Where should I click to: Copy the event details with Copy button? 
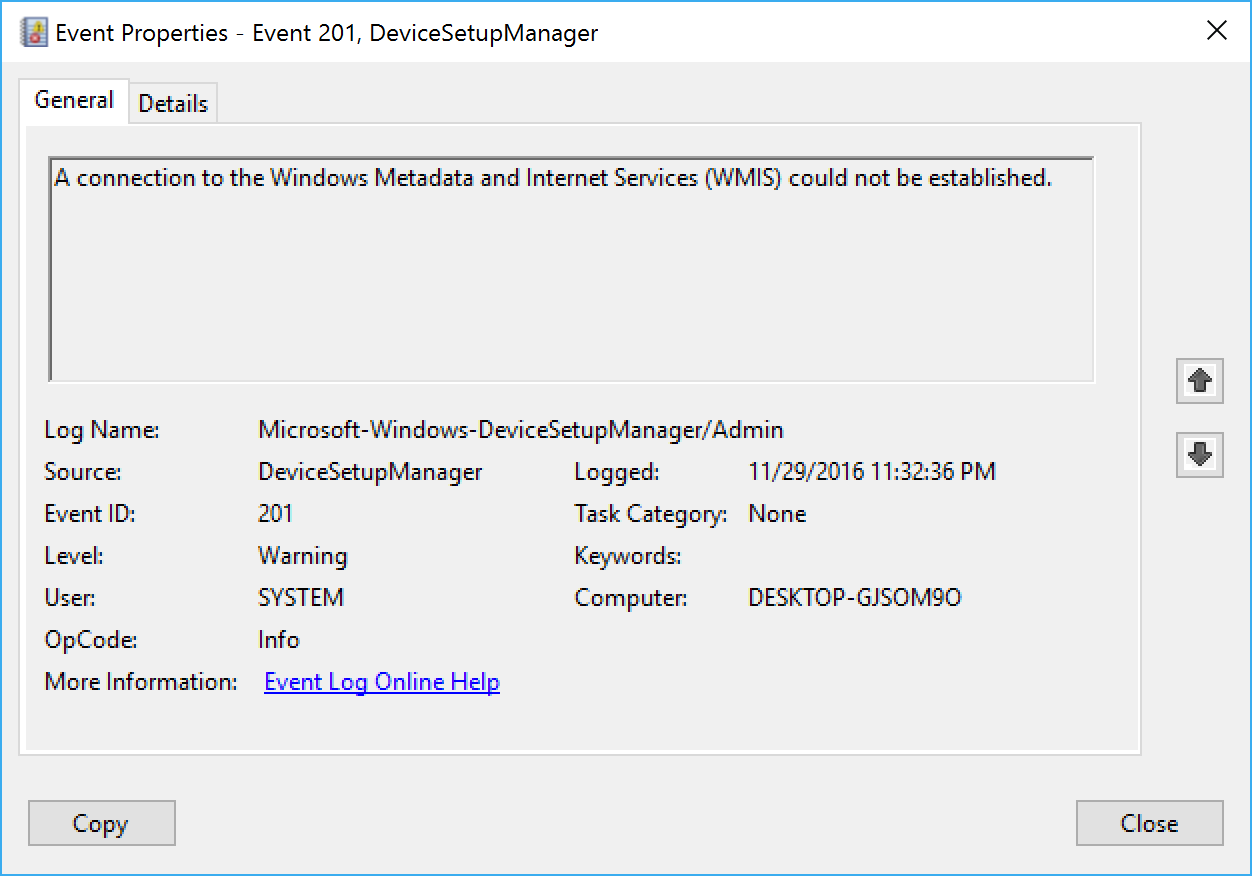coord(101,823)
